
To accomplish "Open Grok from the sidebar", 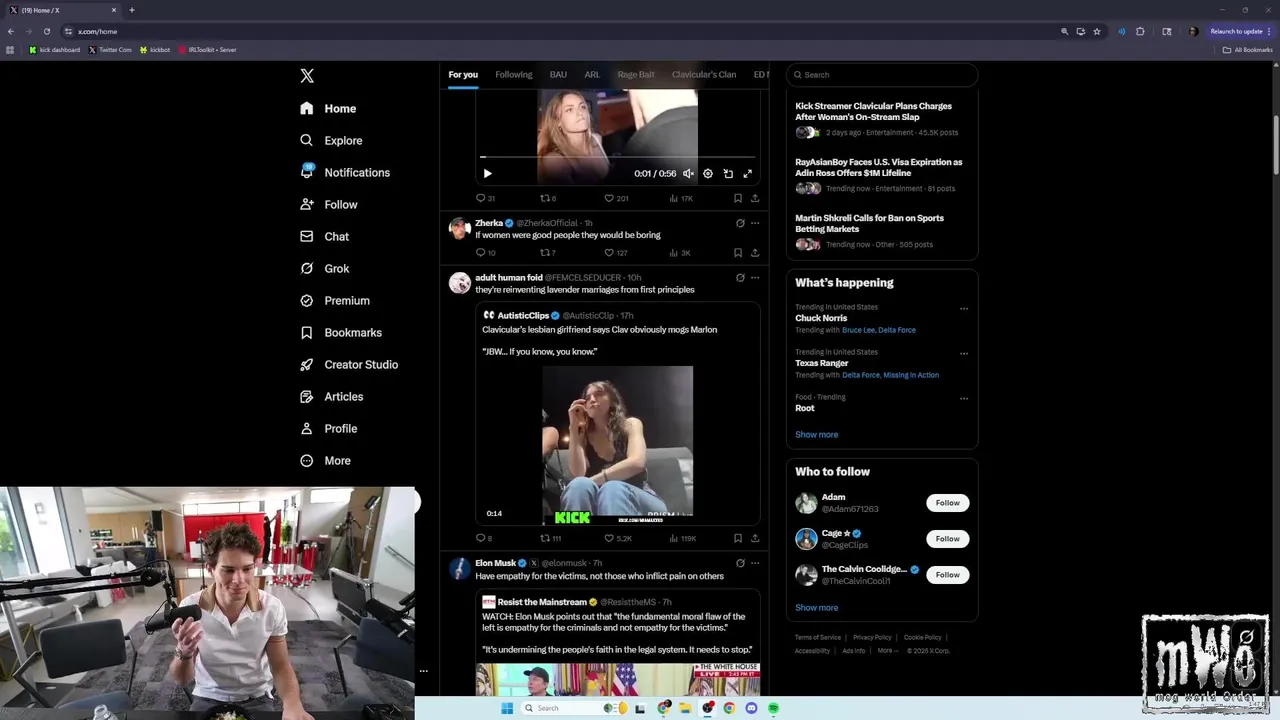I will pos(324,268).
